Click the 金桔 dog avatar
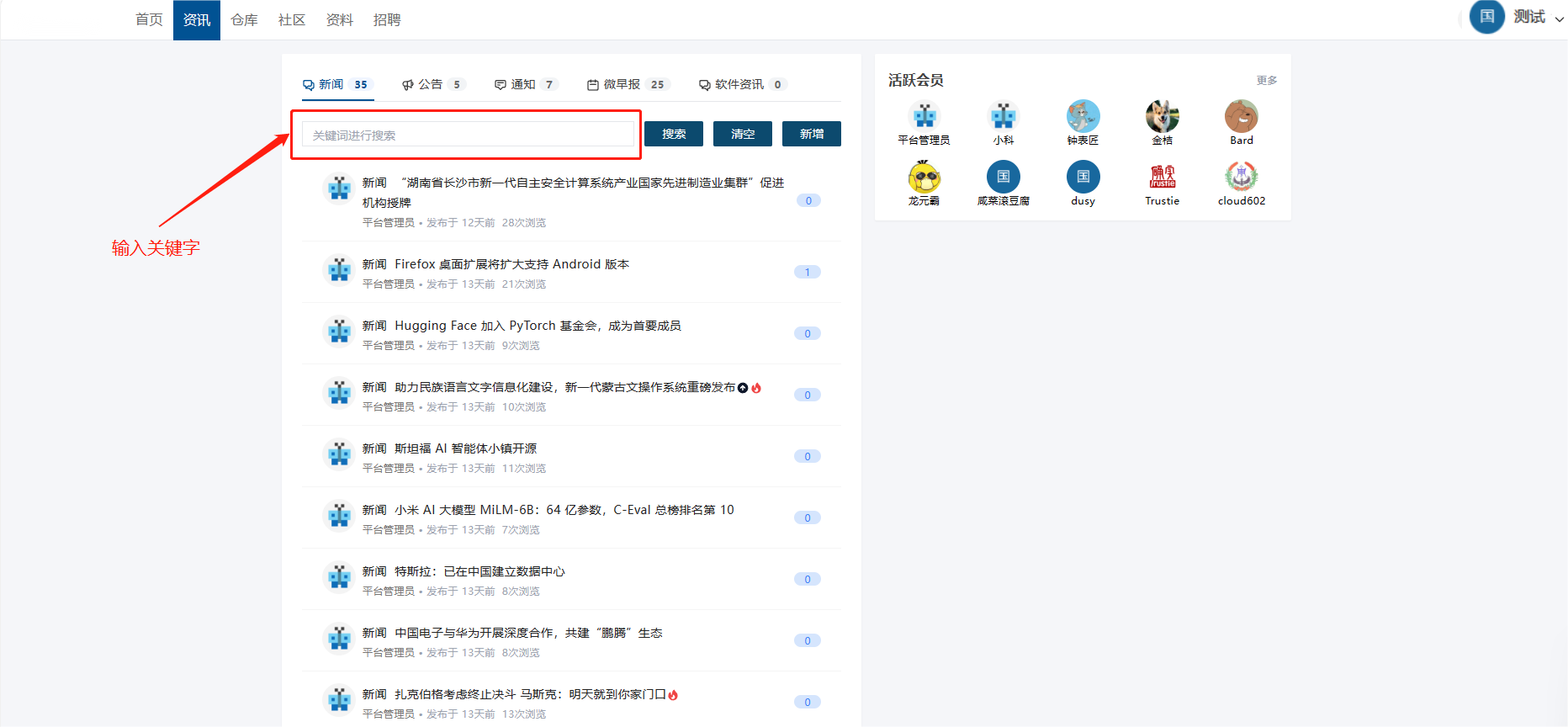Image resolution: width=1568 pixels, height=727 pixels. click(x=1162, y=116)
